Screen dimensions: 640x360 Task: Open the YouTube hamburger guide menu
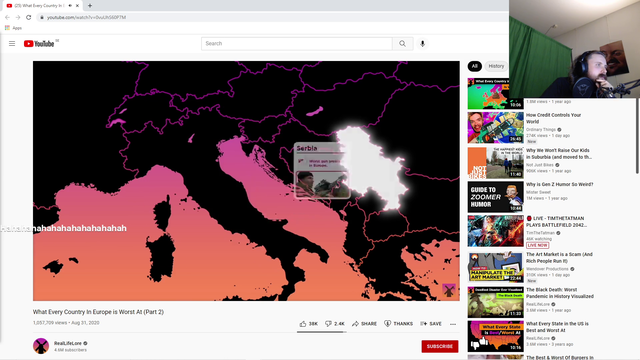coord(12,43)
